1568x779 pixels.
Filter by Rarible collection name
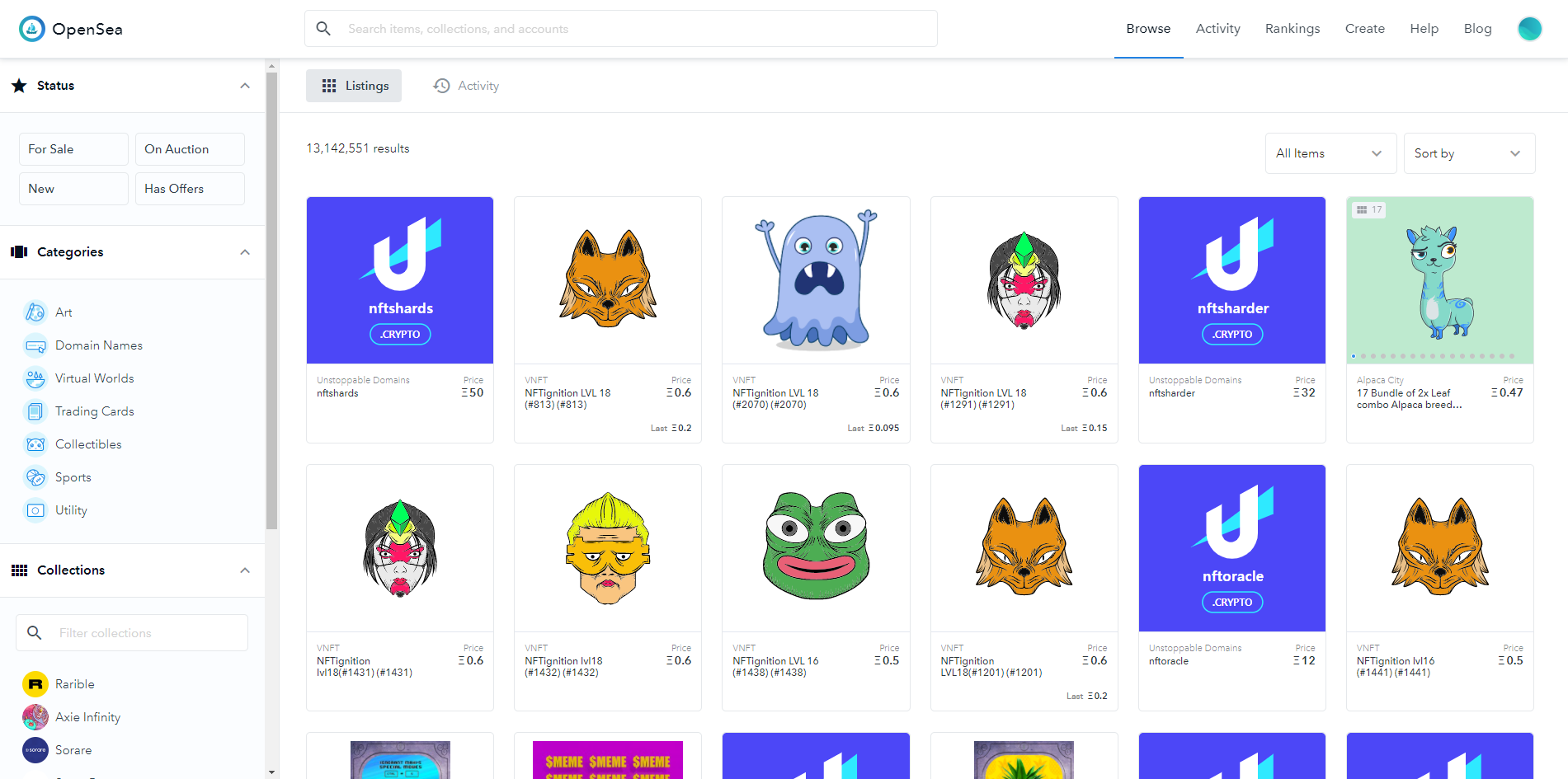point(75,684)
